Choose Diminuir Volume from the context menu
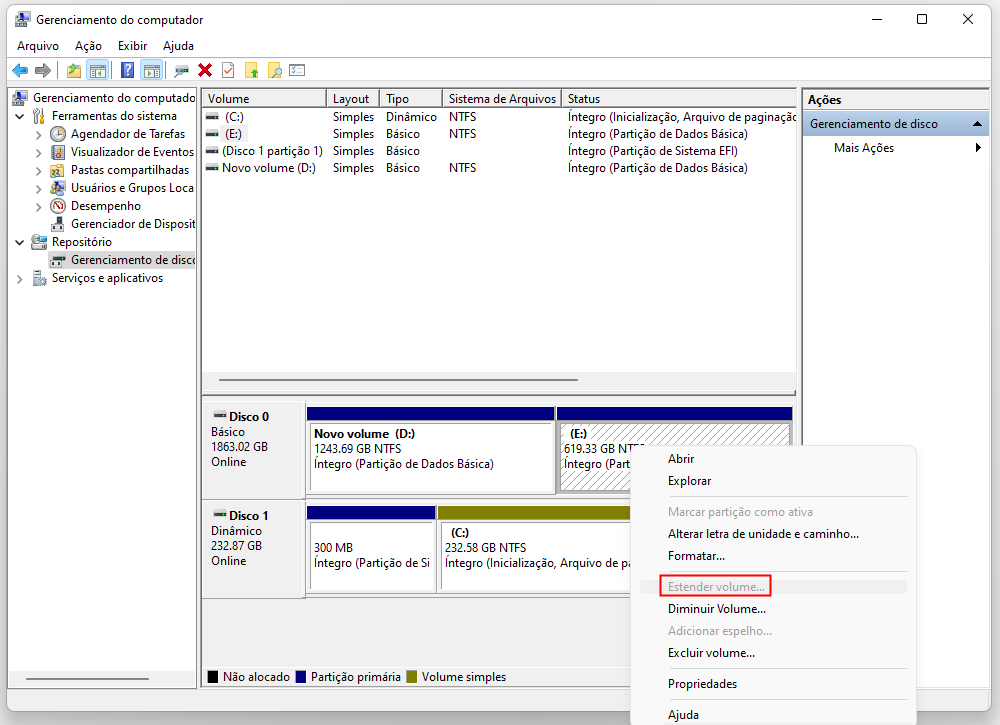 [x=716, y=608]
